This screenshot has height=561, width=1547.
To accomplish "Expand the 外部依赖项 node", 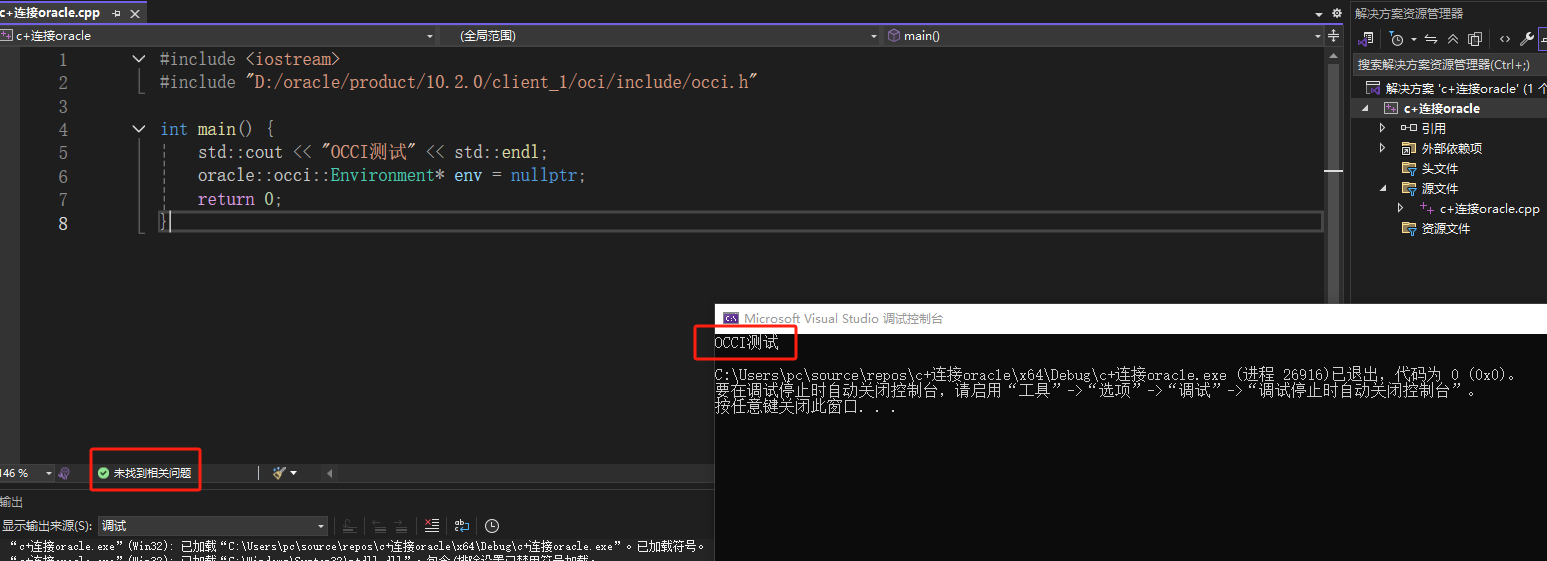I will click(1383, 148).
